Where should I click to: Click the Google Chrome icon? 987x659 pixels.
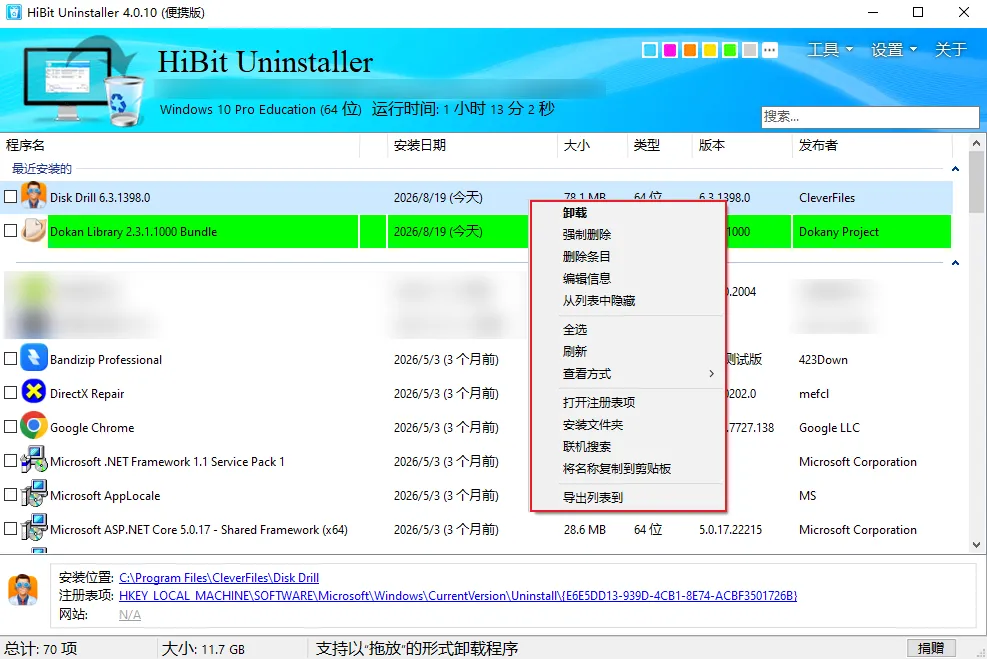tap(33, 425)
